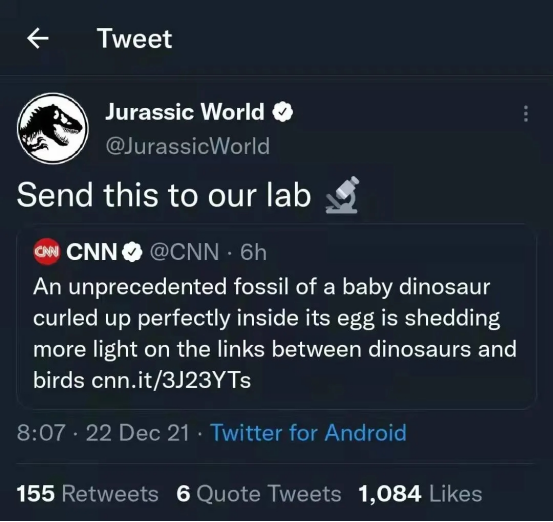View the 6 Quote Tweets list
Image resolution: width=553 pixels, height=522 pixels.
pos(259,493)
